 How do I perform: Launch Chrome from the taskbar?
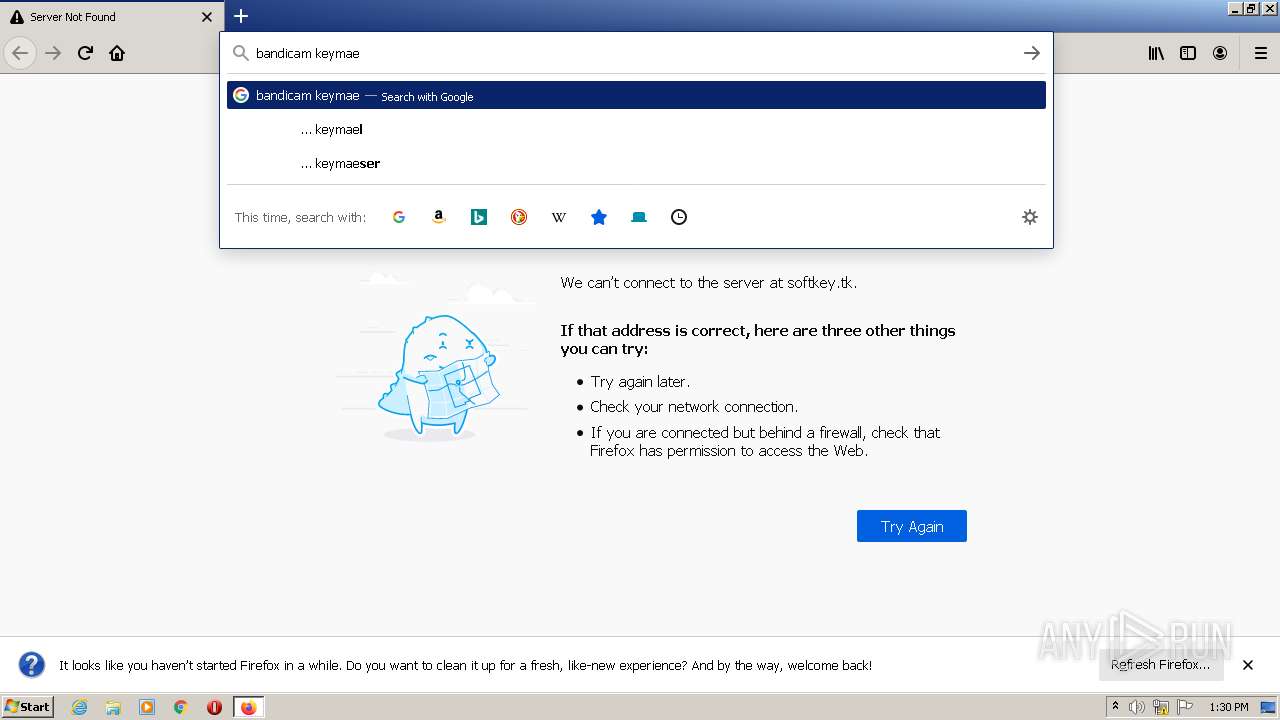181,707
